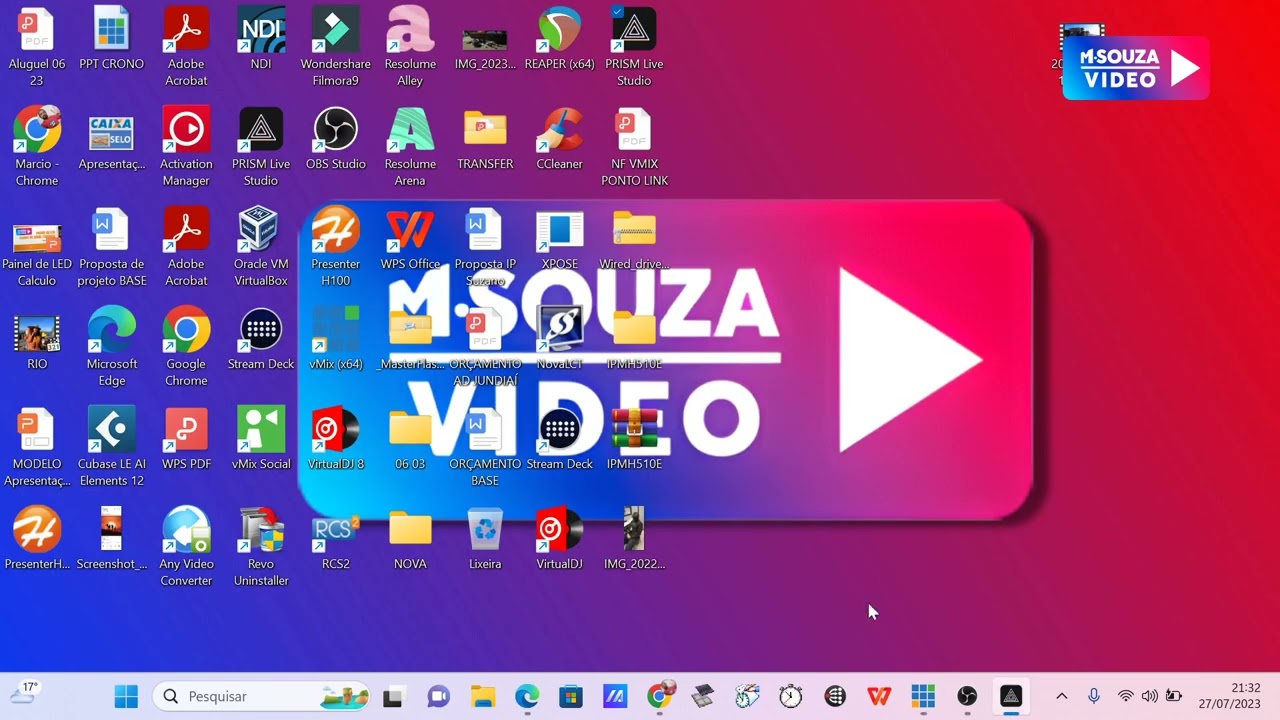Open the Wired_drive zipped folder
Screen dimensions: 1280x720
click(634, 238)
